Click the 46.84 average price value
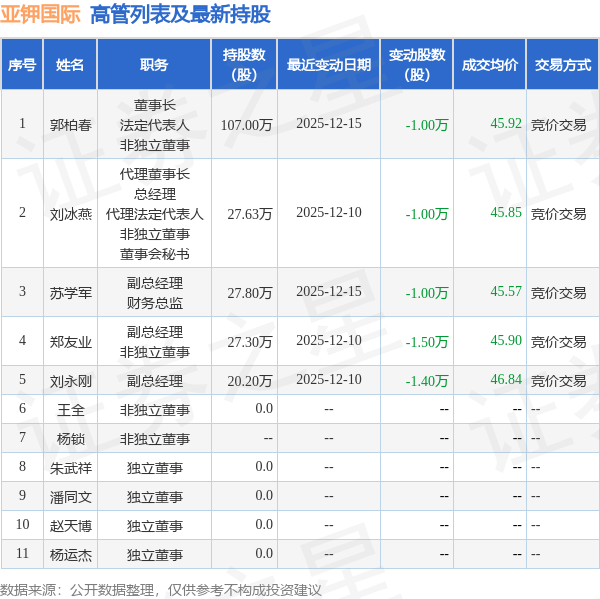Screen dimensions: 600x599 point(506,380)
